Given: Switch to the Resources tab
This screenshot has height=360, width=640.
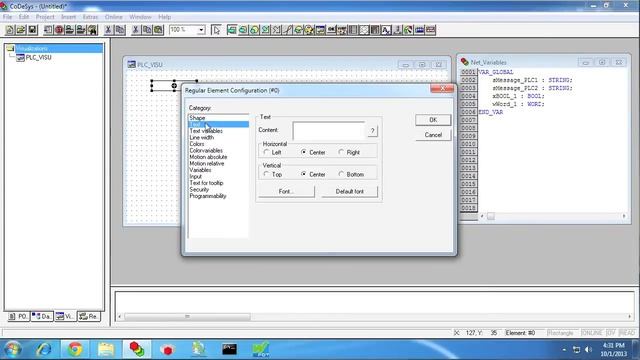Looking at the screenshot, I should 89,316.
